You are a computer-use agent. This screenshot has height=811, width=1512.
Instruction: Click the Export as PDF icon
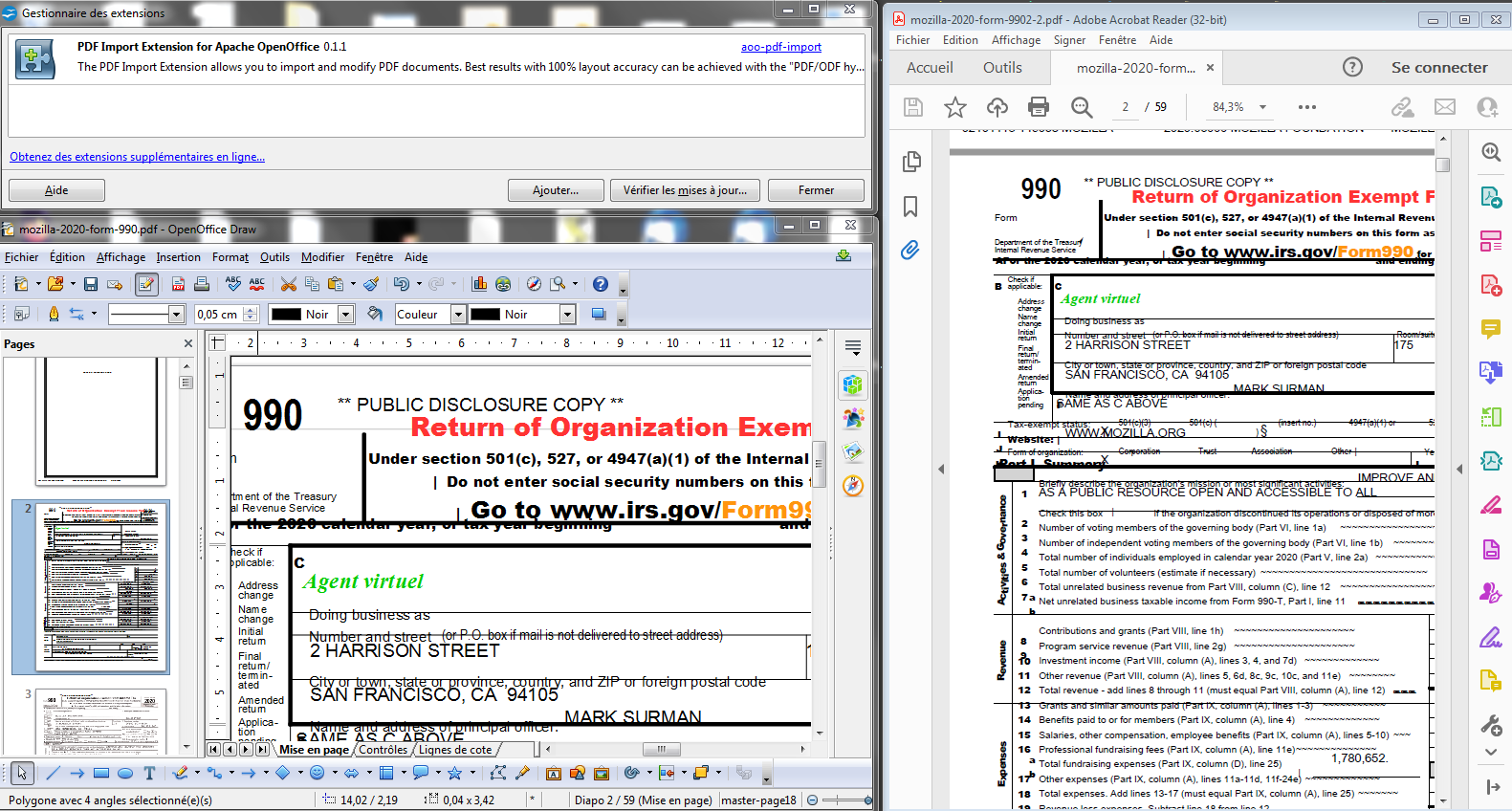(178, 284)
